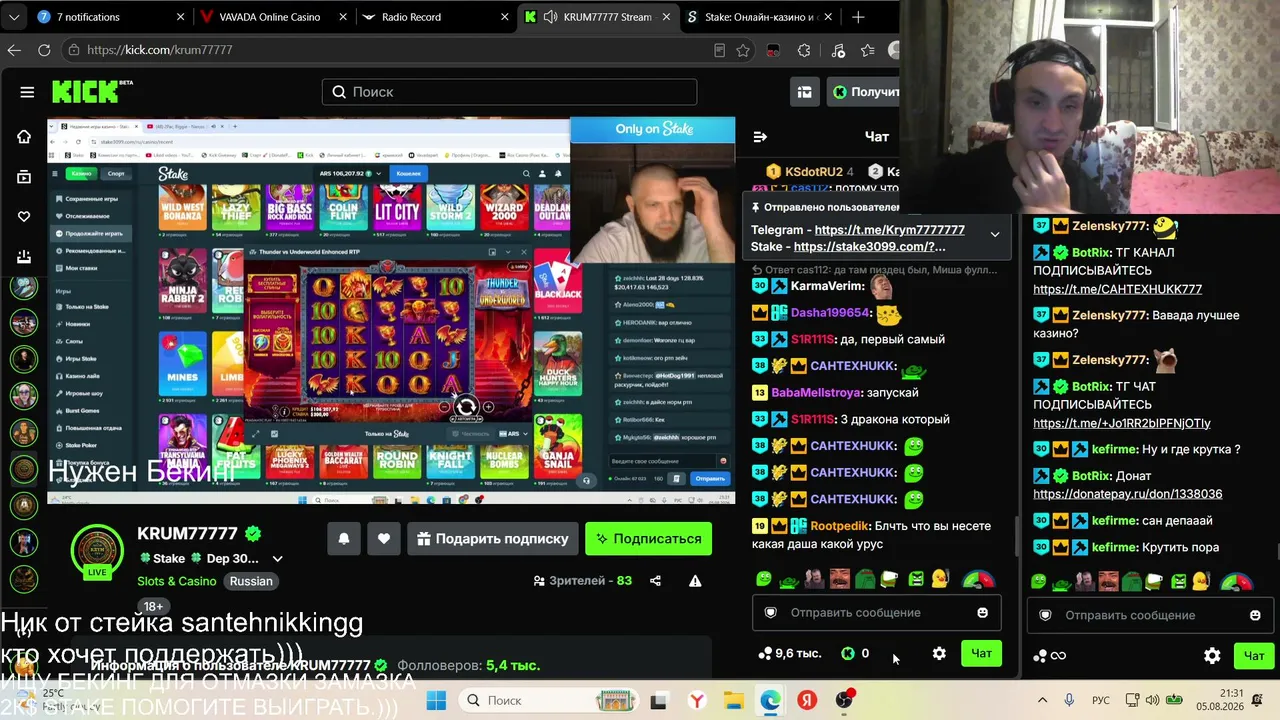Viewport: 1280px width, 720px height.
Task: Click the KRUM77777 channel avatar
Action: point(97,551)
